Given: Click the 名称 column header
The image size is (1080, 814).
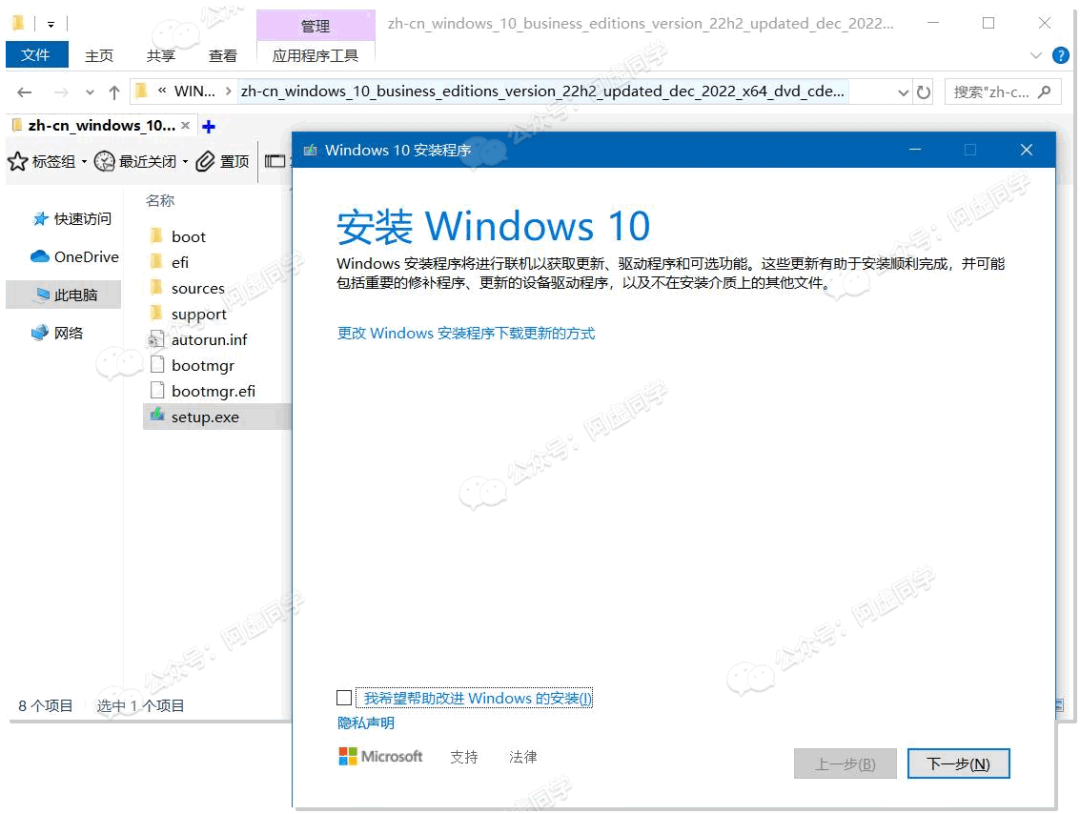Looking at the screenshot, I should [160, 200].
